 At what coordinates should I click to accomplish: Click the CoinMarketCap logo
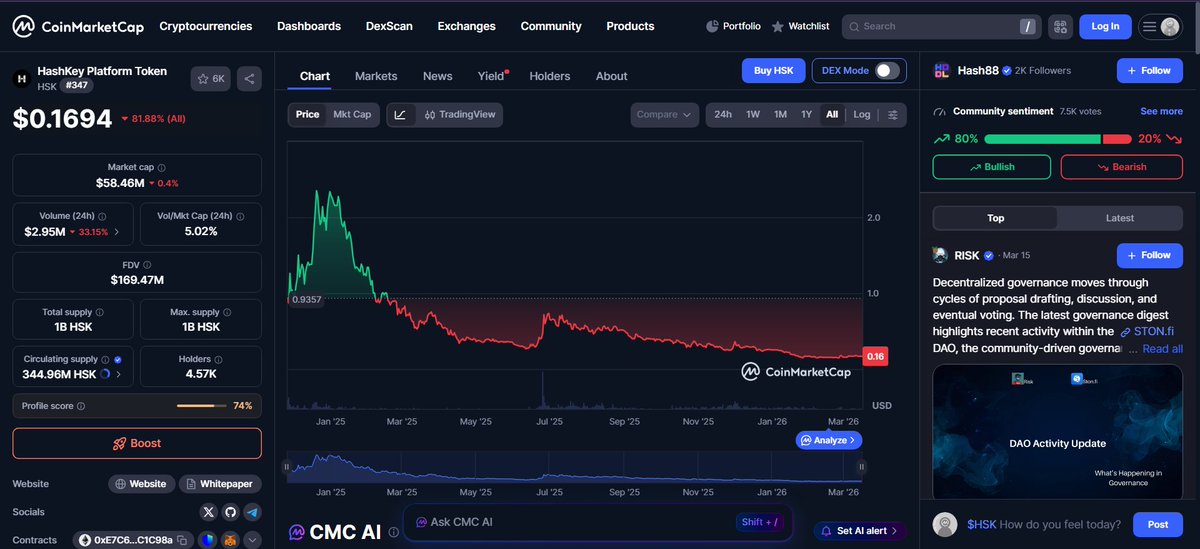click(76, 26)
